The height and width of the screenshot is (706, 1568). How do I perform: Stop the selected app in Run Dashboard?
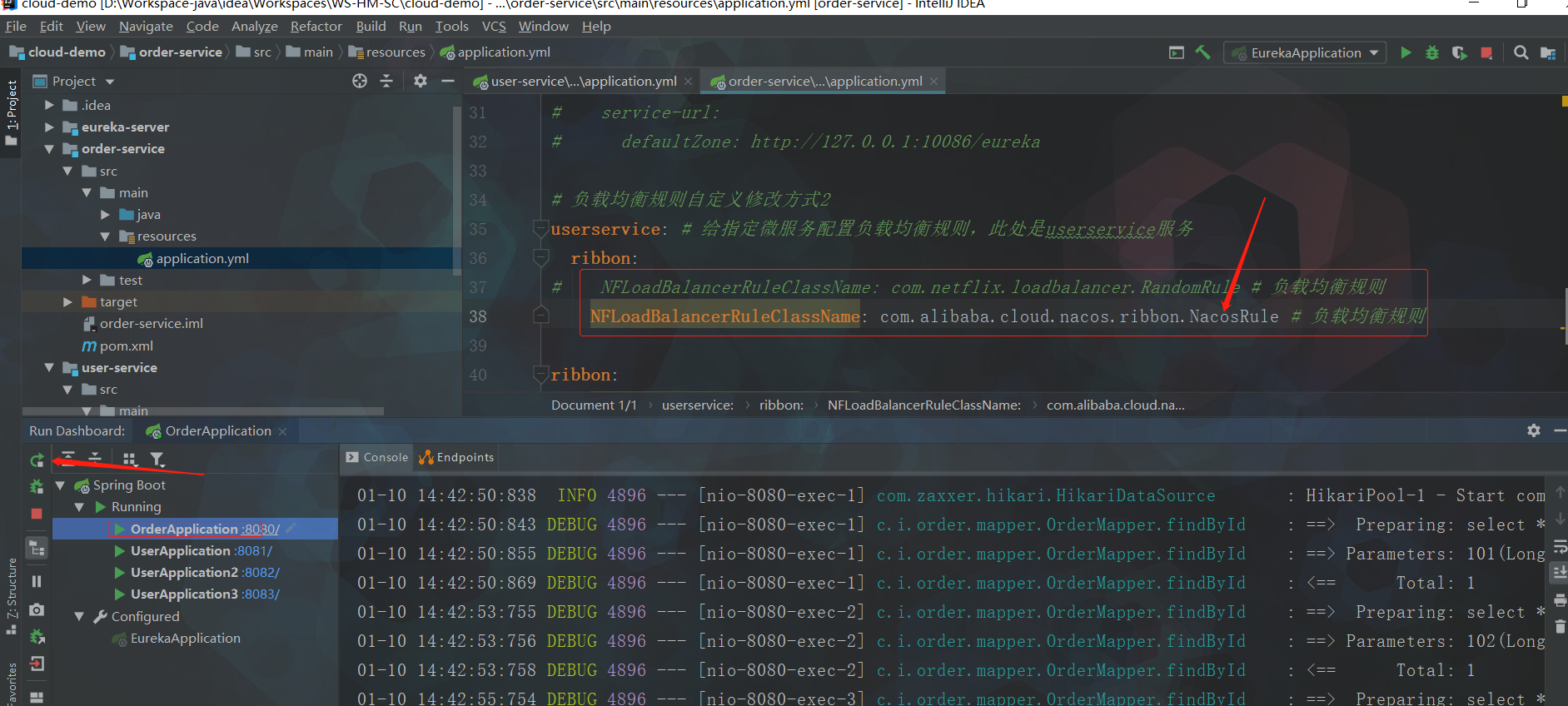[37, 514]
